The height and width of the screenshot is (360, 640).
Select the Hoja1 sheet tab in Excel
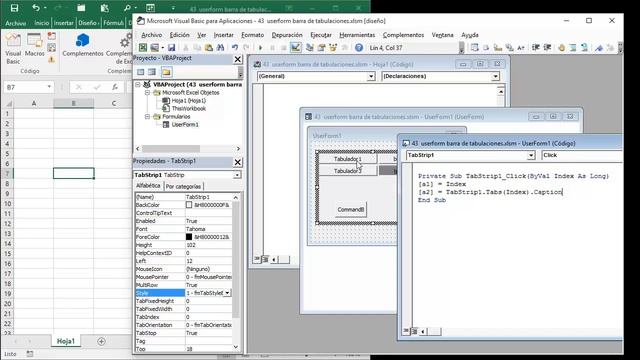coord(66,341)
